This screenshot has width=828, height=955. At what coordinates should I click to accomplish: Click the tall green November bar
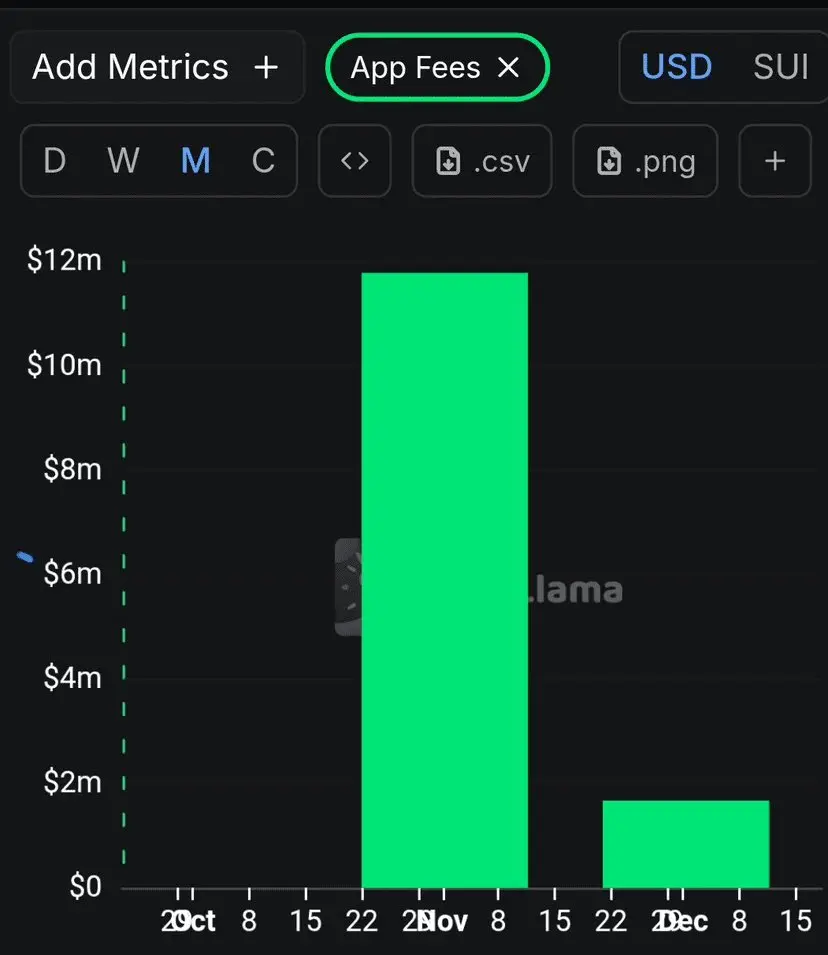pos(444,580)
